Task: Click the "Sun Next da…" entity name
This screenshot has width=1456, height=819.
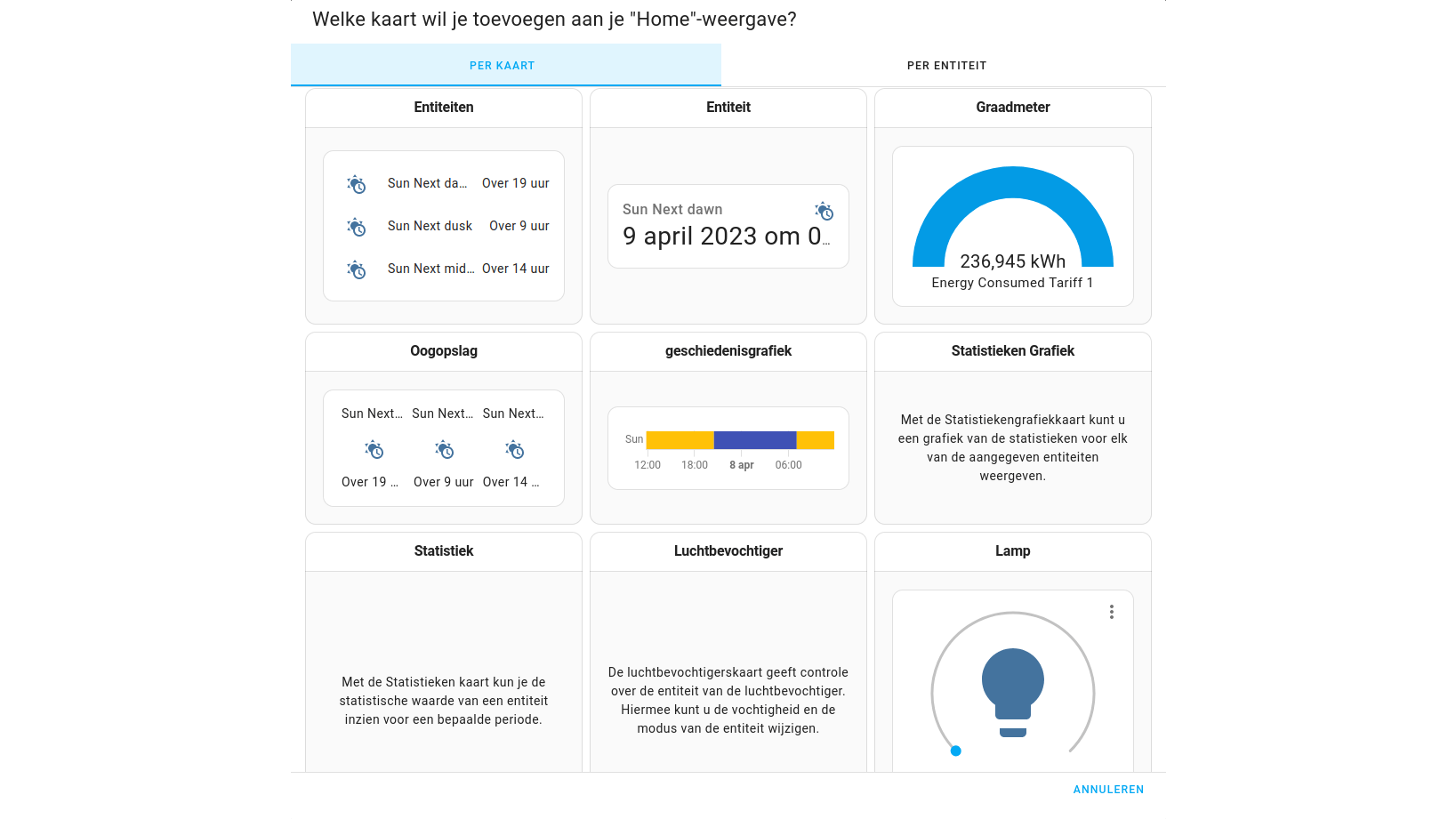Action: pos(427,183)
